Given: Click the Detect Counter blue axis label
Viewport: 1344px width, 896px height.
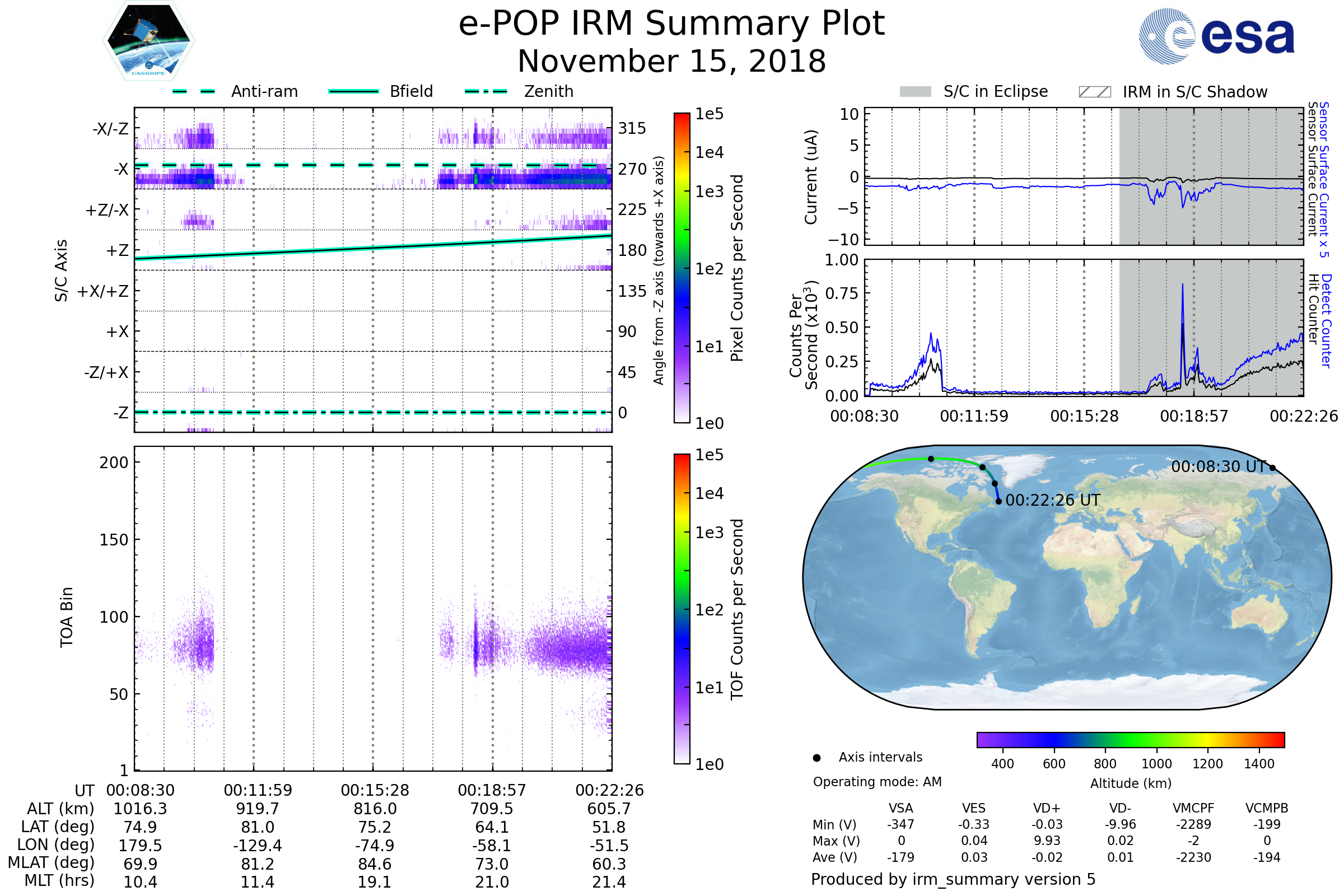Looking at the screenshot, I should [x=1326, y=320].
